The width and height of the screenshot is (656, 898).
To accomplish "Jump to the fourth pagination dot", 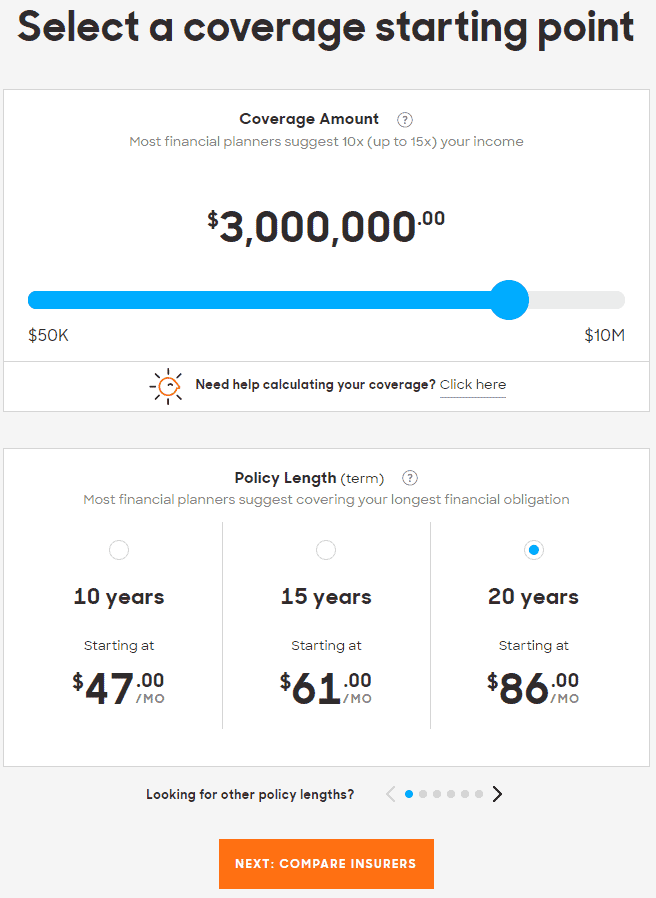I will coord(451,794).
